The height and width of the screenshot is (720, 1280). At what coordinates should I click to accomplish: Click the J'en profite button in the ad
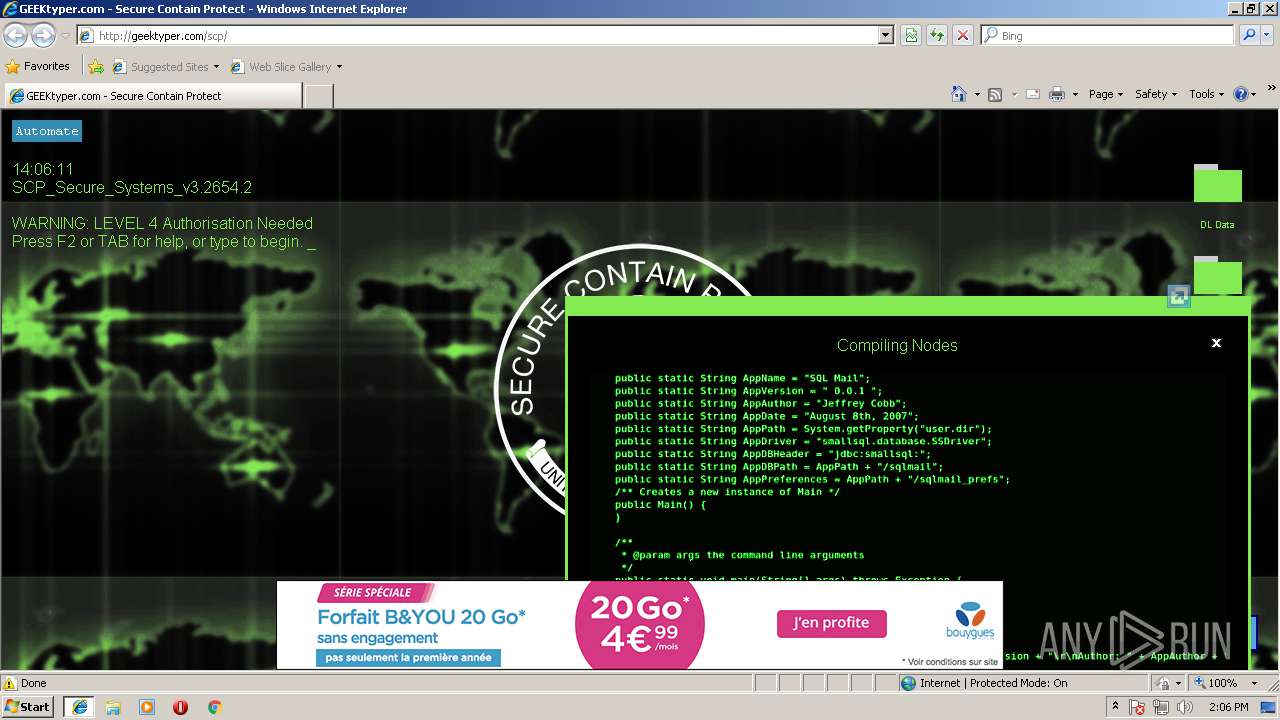pos(831,623)
